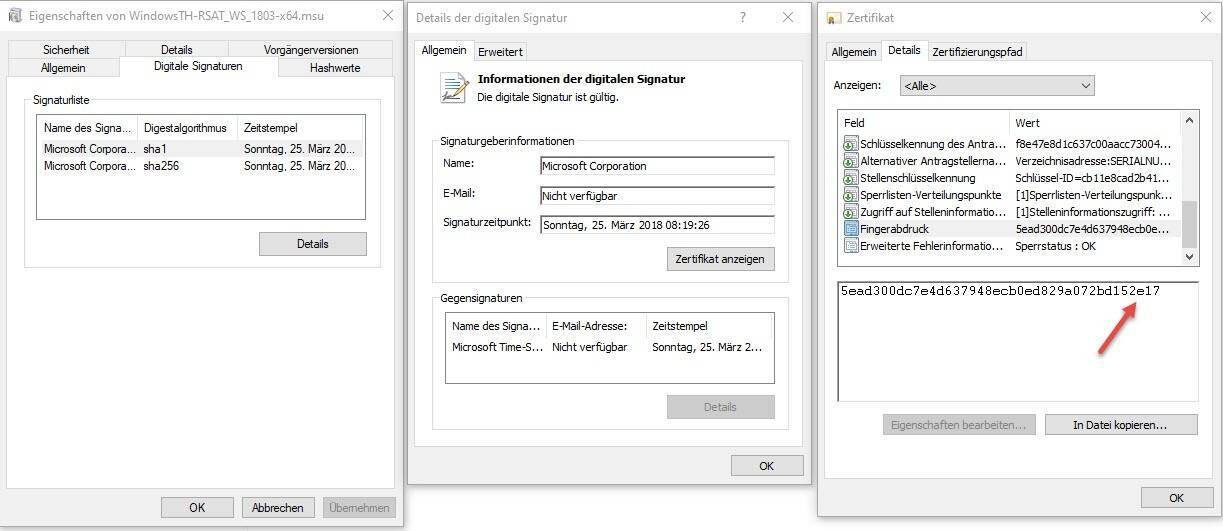Click the Stellenschlüsselkennung extension icon
The image size is (1223, 531).
(850, 178)
